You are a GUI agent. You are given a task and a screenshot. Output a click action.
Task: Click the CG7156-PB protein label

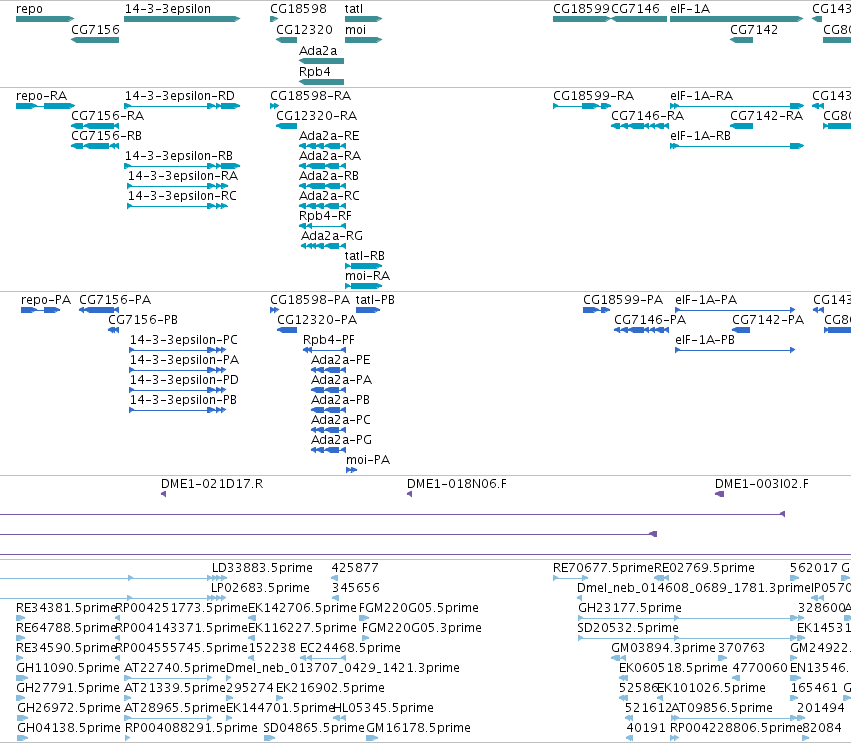[143, 320]
